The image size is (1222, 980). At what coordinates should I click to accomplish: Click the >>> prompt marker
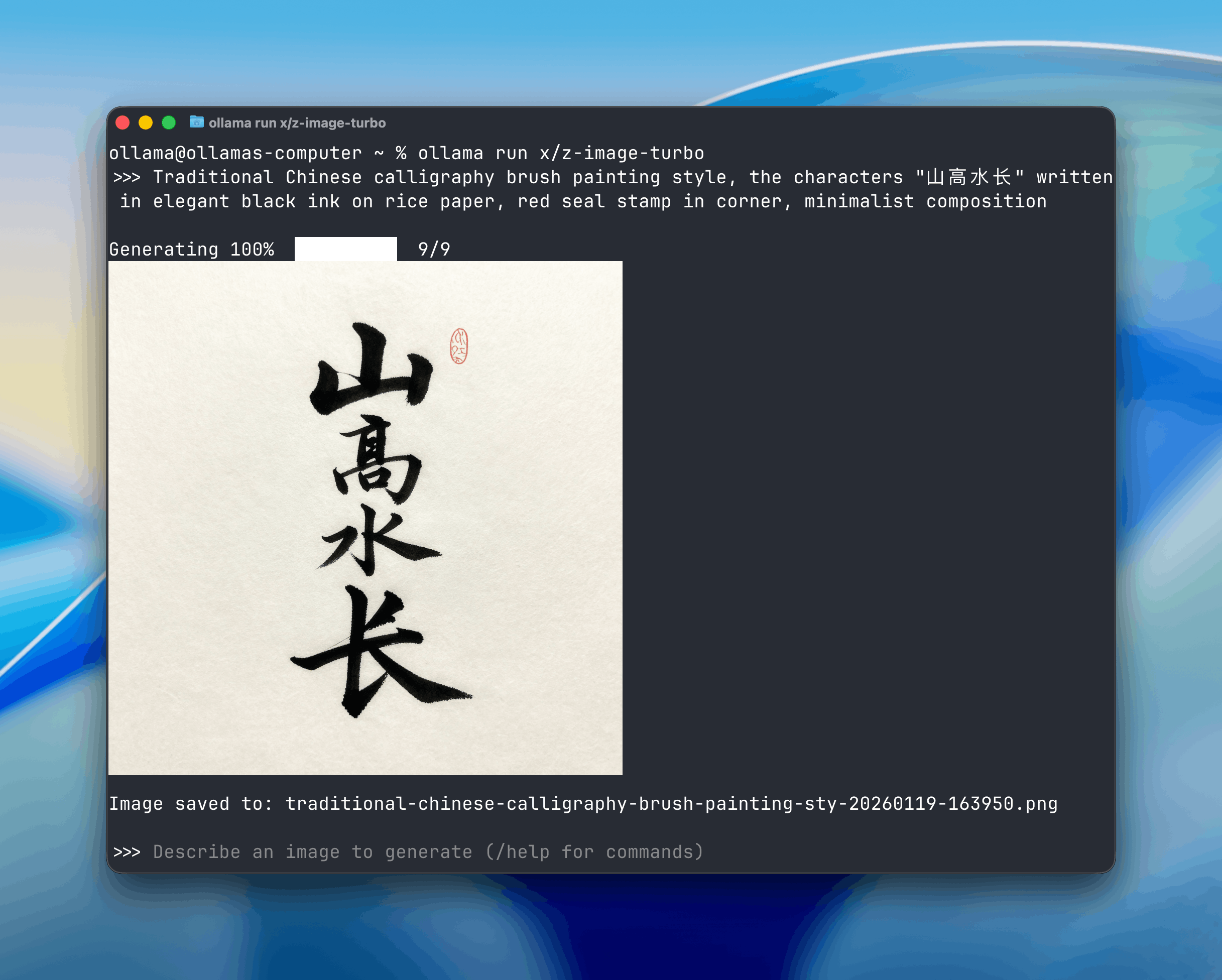[127, 852]
